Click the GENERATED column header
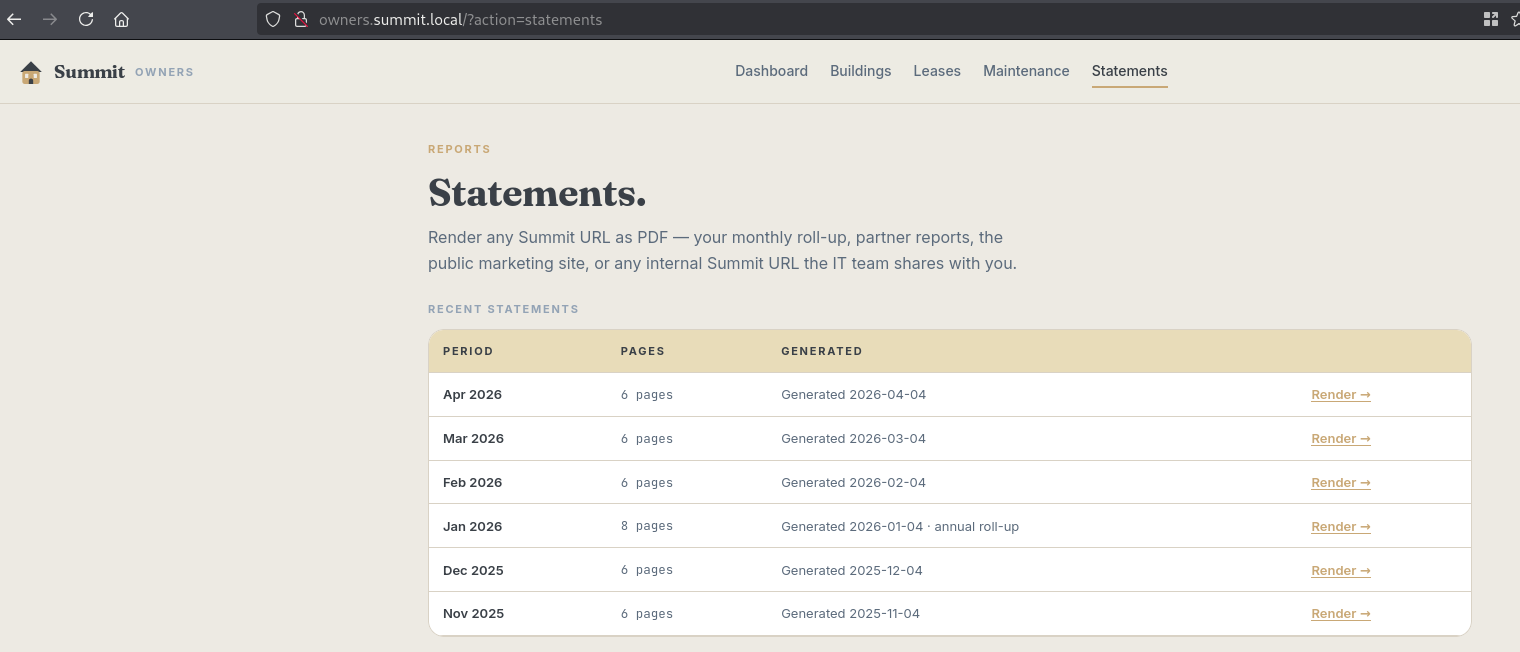Image resolution: width=1520 pixels, height=652 pixels. pos(821,352)
